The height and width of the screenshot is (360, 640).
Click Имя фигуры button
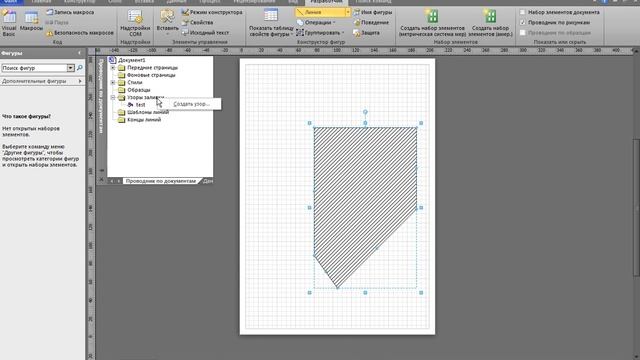tap(373, 12)
